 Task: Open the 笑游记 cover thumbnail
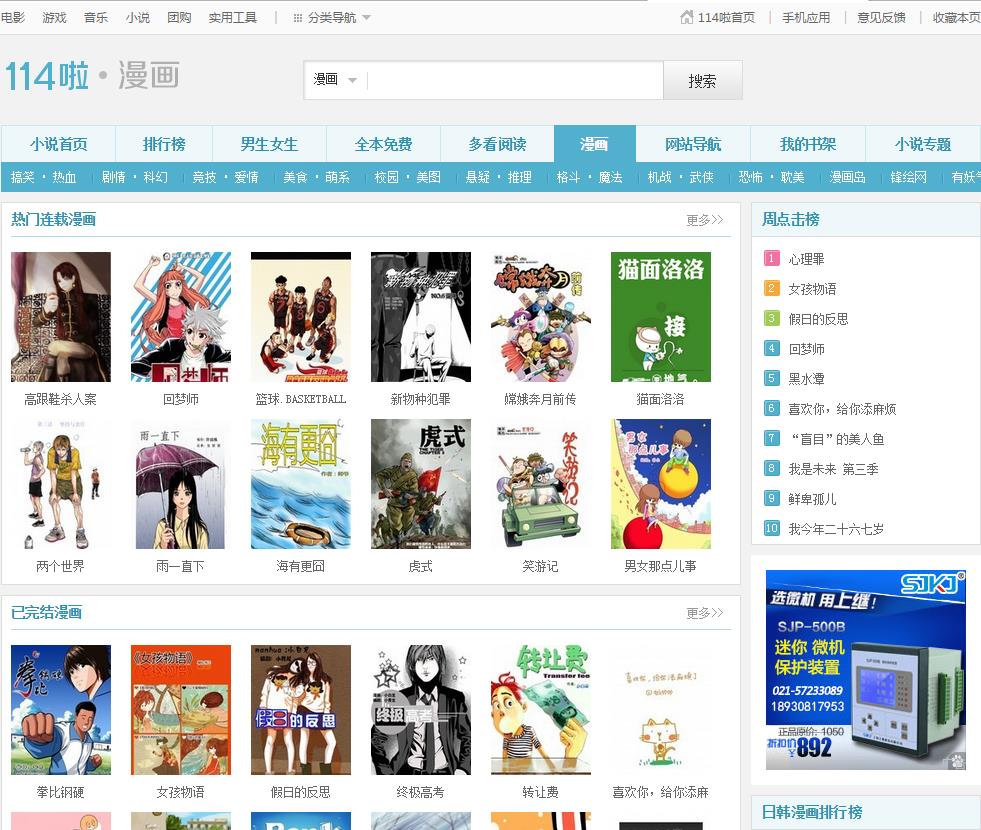tap(541, 483)
